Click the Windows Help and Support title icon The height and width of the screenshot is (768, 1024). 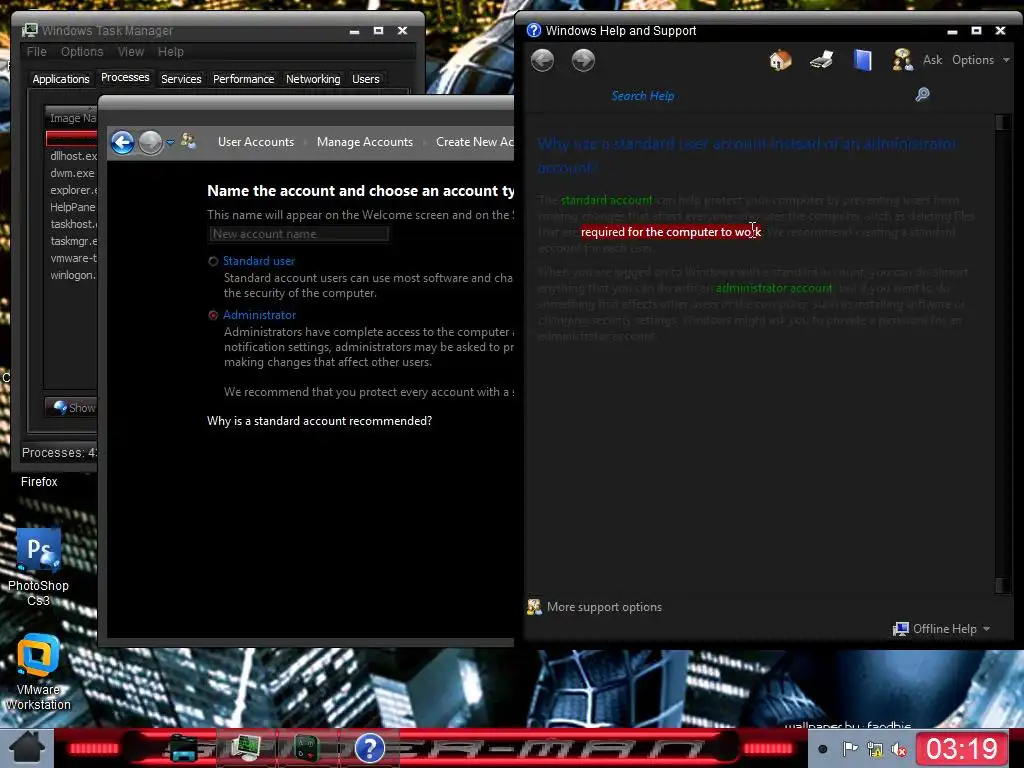click(x=534, y=30)
